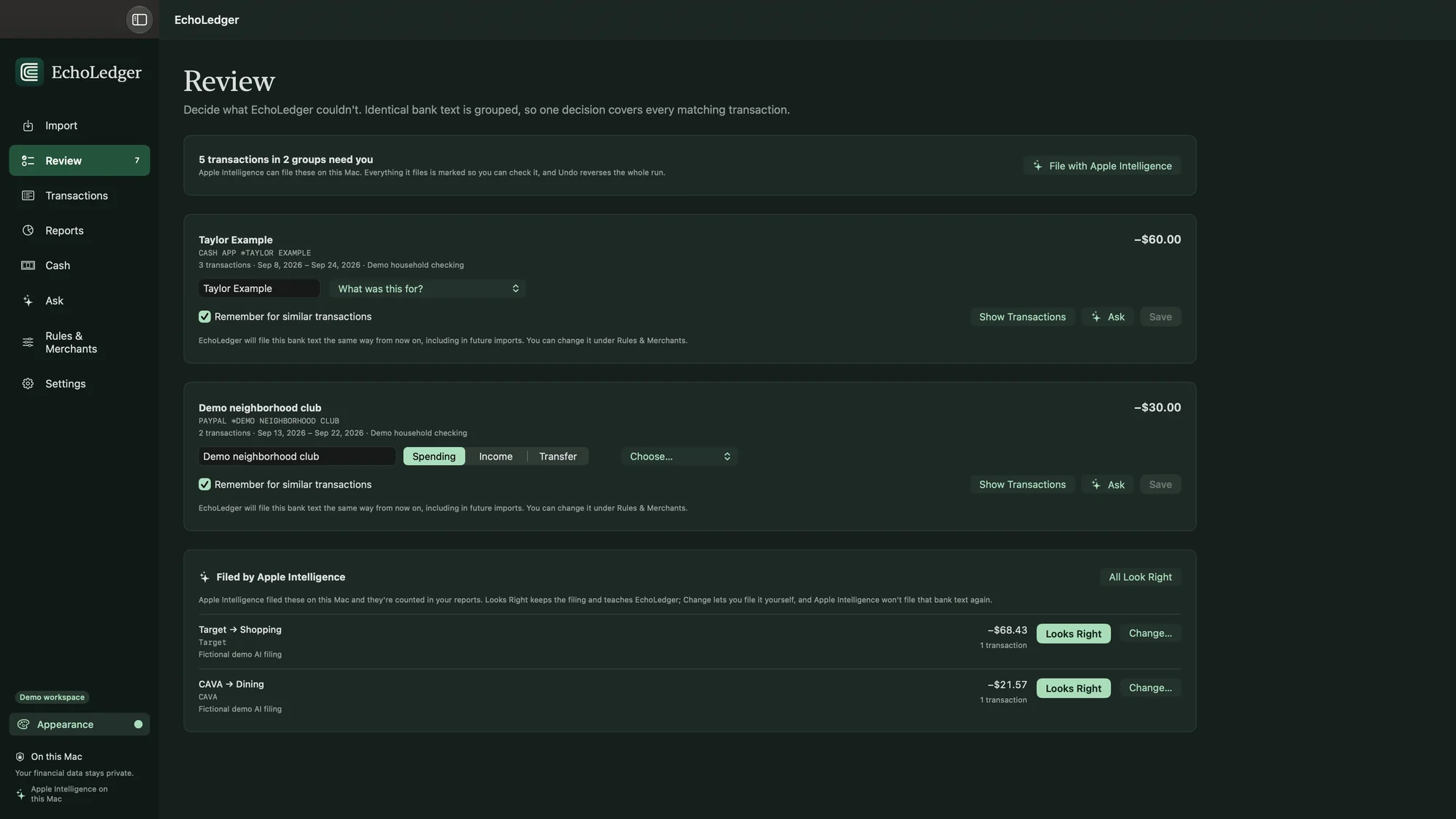Select Income type for Demo neighborhood club
The height and width of the screenshot is (819, 1456).
point(496,456)
